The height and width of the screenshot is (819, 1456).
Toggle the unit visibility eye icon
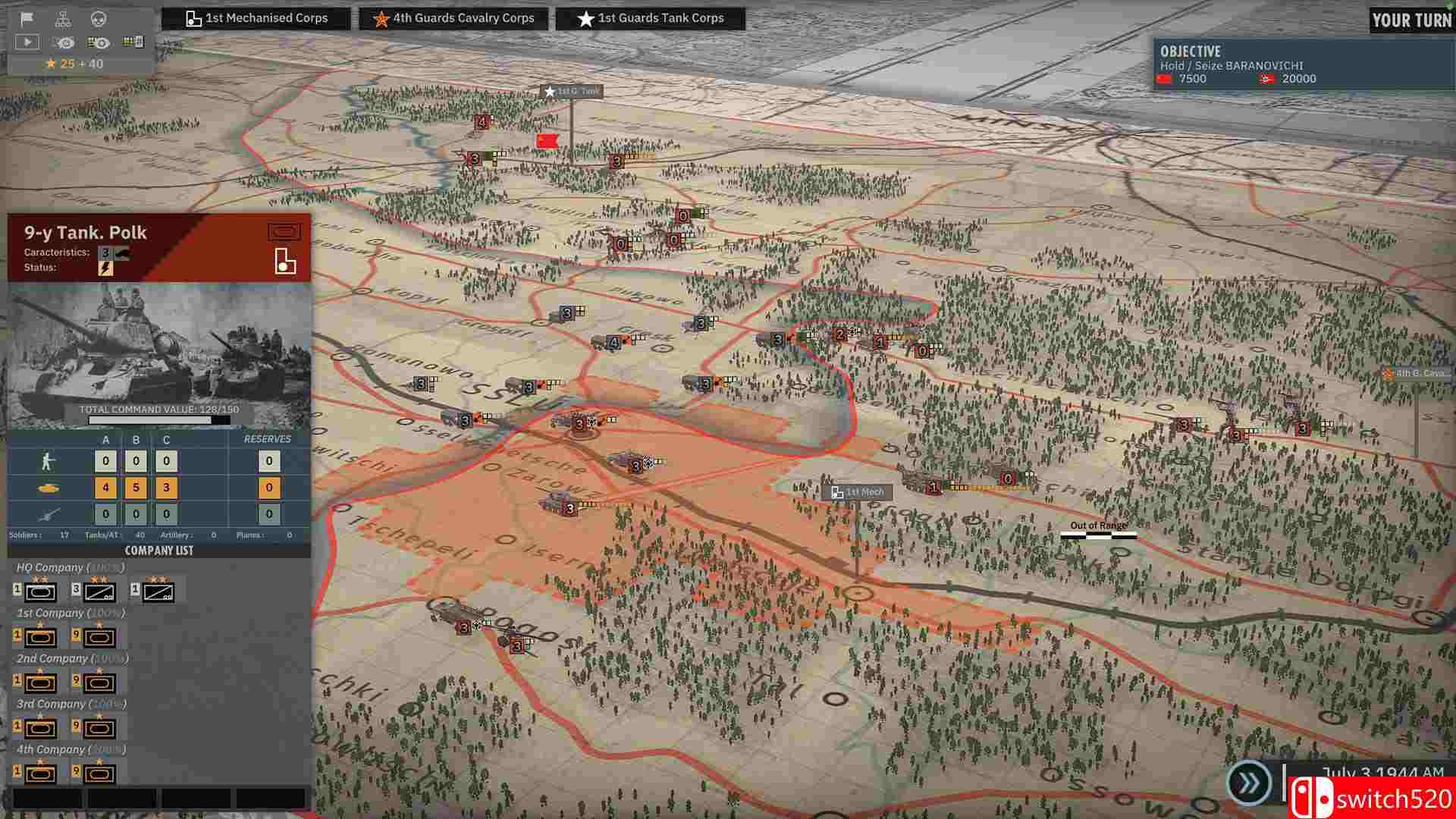(63, 42)
